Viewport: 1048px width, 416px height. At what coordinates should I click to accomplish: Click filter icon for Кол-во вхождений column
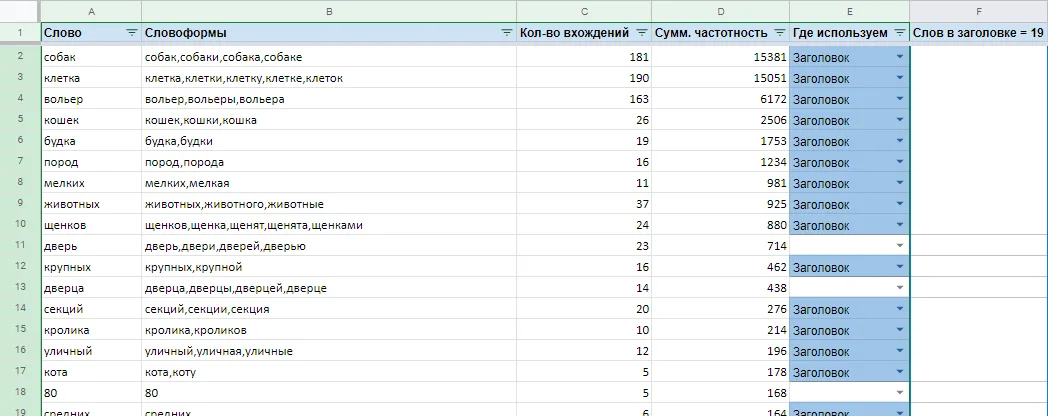(642, 33)
